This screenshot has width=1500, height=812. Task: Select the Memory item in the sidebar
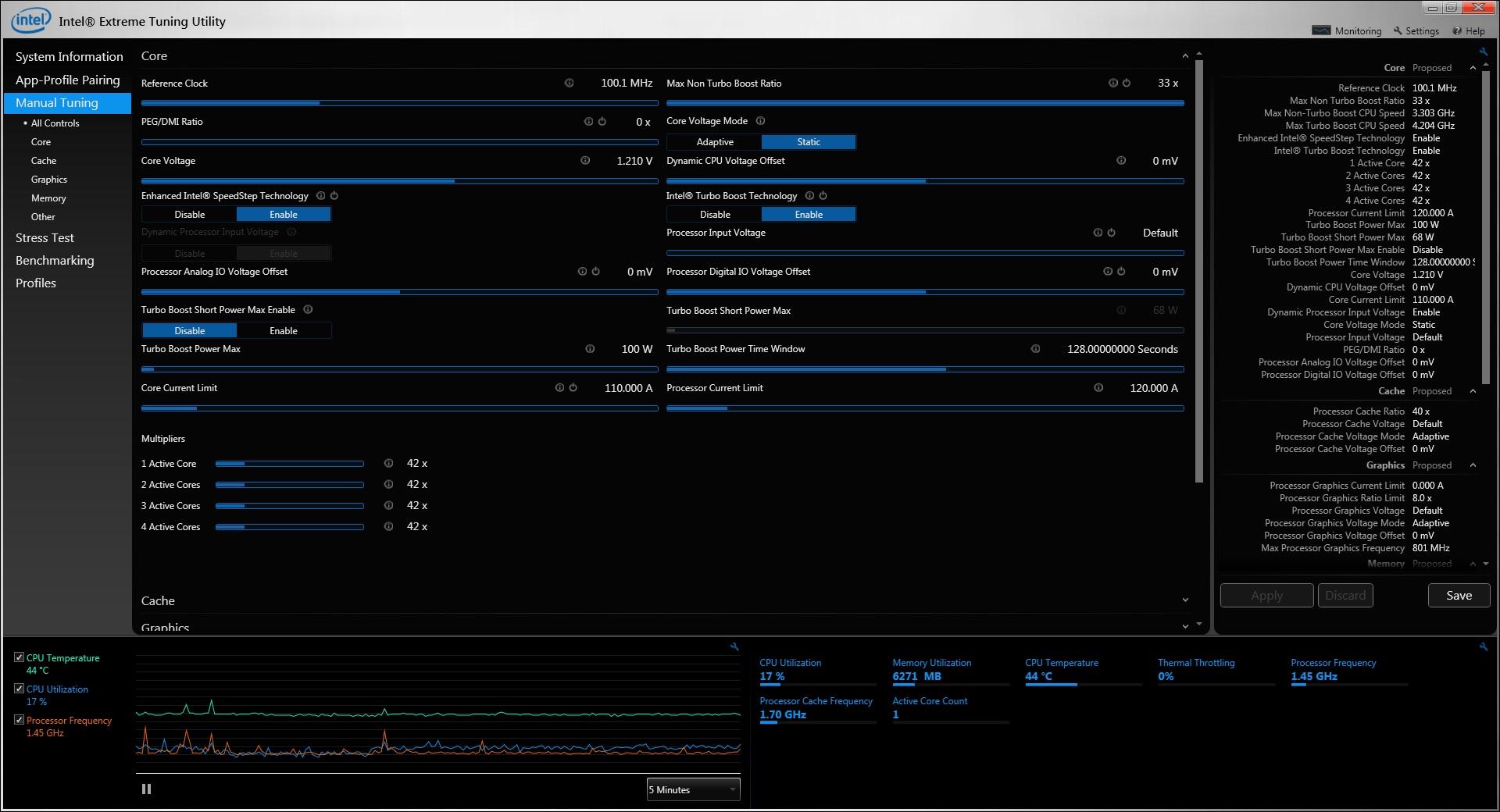(x=48, y=198)
